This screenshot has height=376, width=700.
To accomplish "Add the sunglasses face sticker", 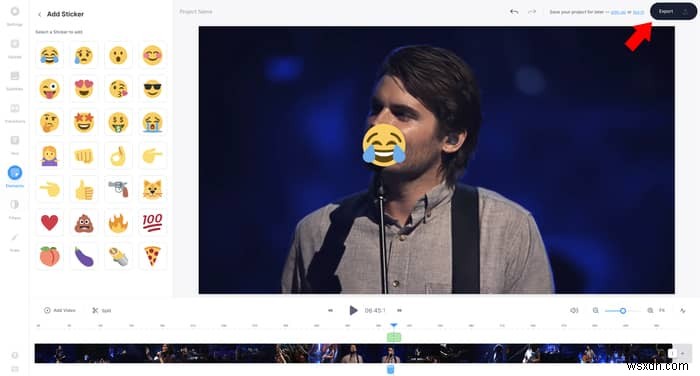I will pyautogui.click(x=152, y=89).
